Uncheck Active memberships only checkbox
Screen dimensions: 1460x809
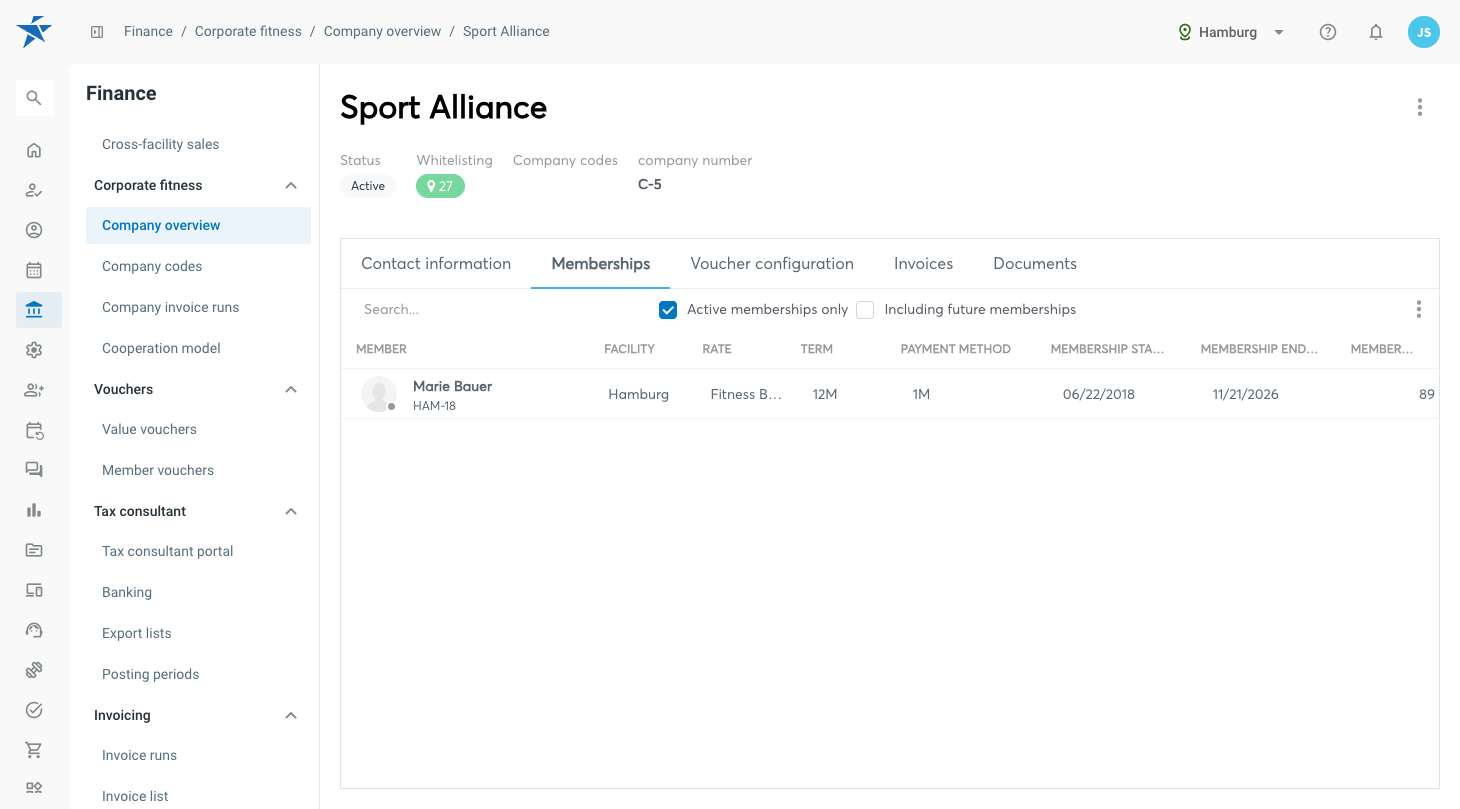coord(668,310)
